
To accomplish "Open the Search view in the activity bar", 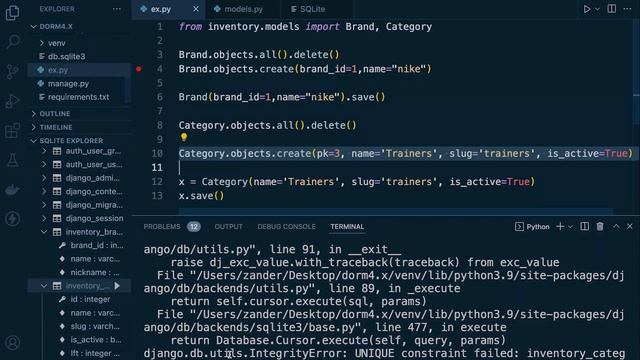I will (x=13, y=42).
